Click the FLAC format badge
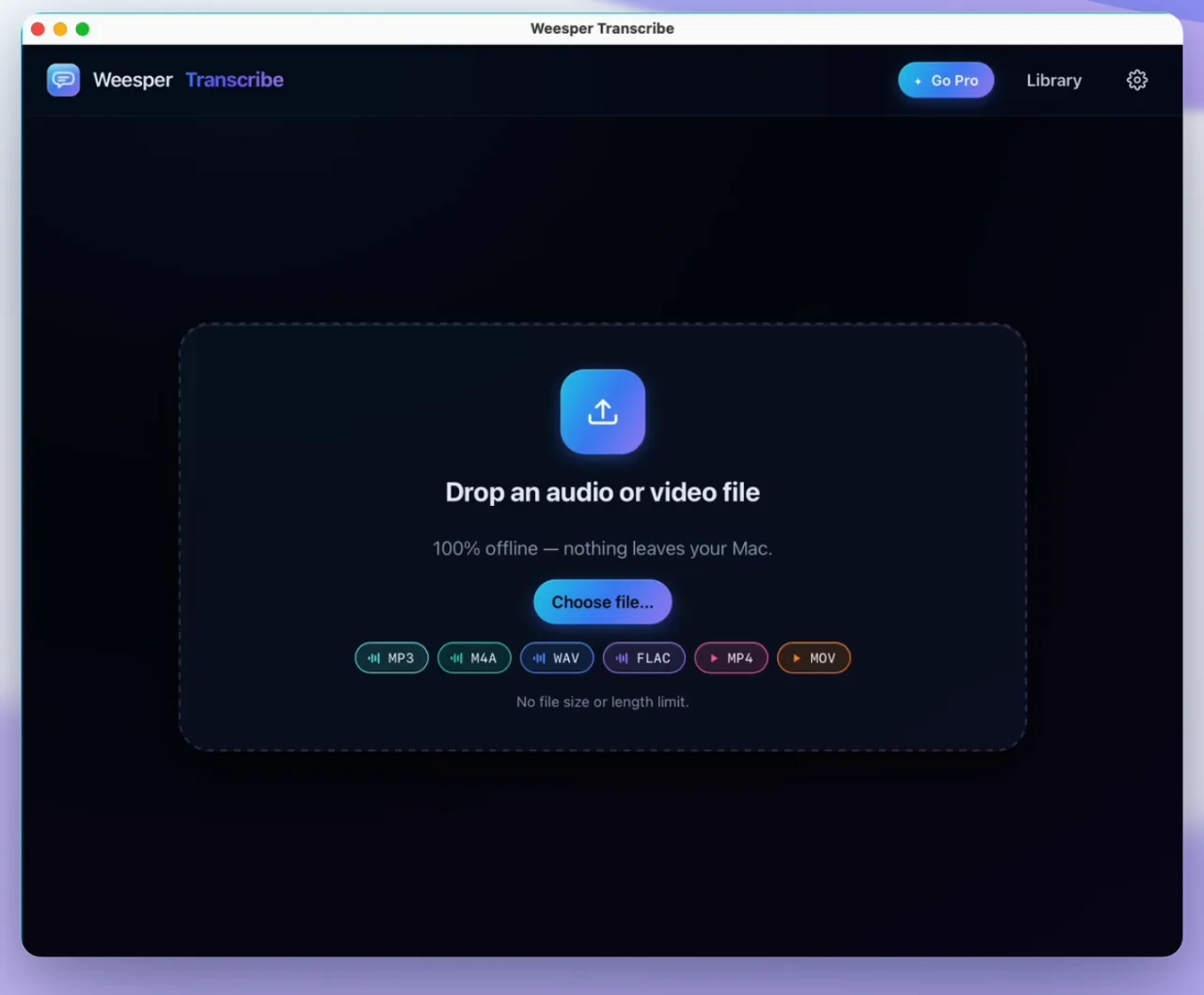 point(644,658)
